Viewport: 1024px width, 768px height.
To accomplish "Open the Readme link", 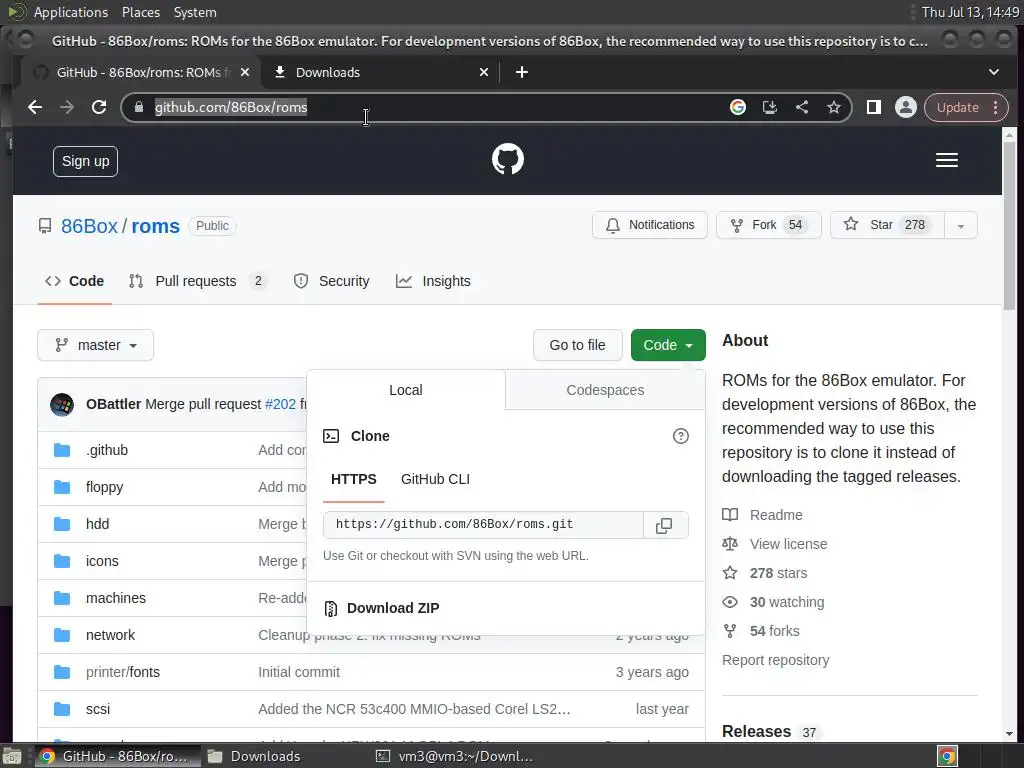I will 776,515.
